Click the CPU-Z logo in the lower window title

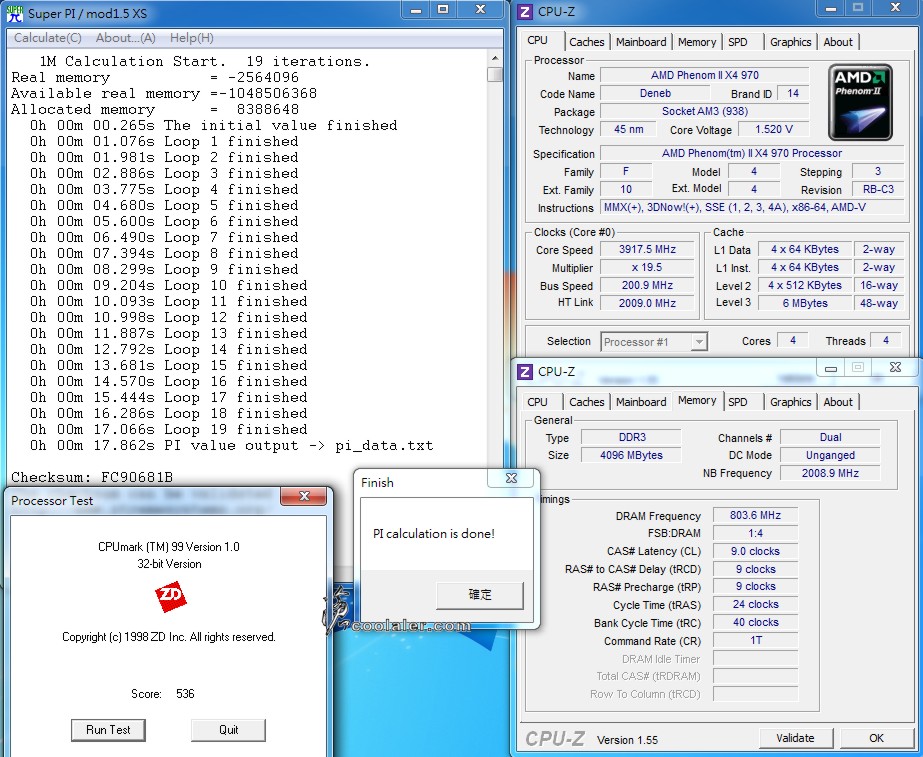(x=524, y=372)
